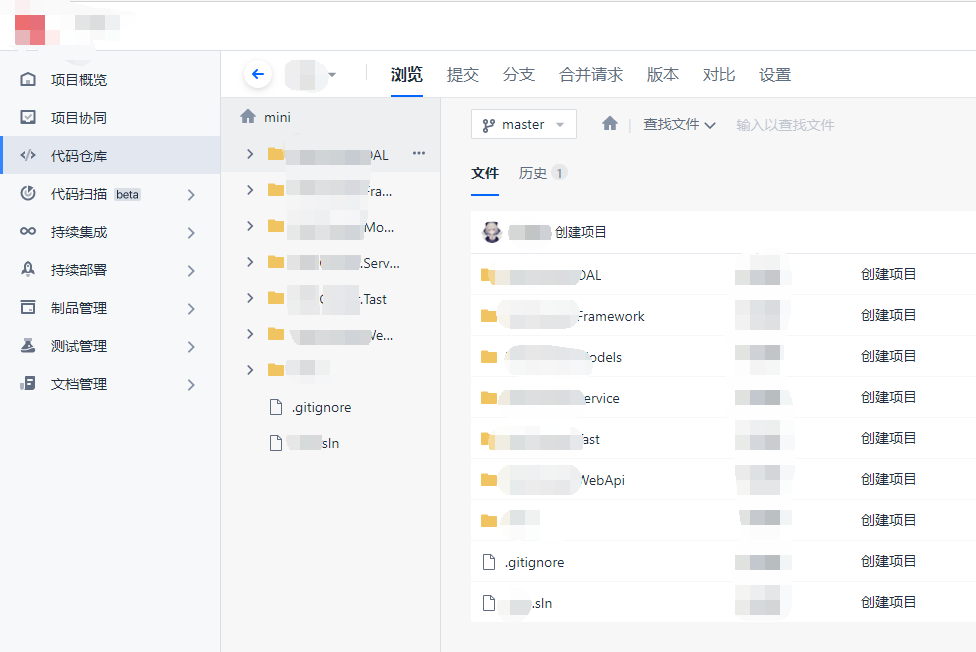The image size is (976, 652).
Task: Expand the .Tast folder in tree
Action: (x=250, y=298)
